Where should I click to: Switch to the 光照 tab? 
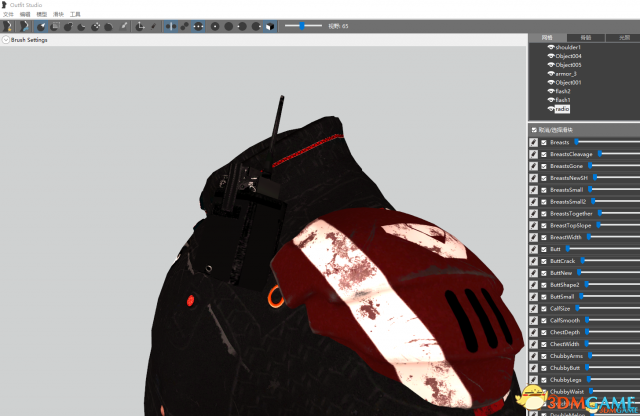(x=623, y=38)
